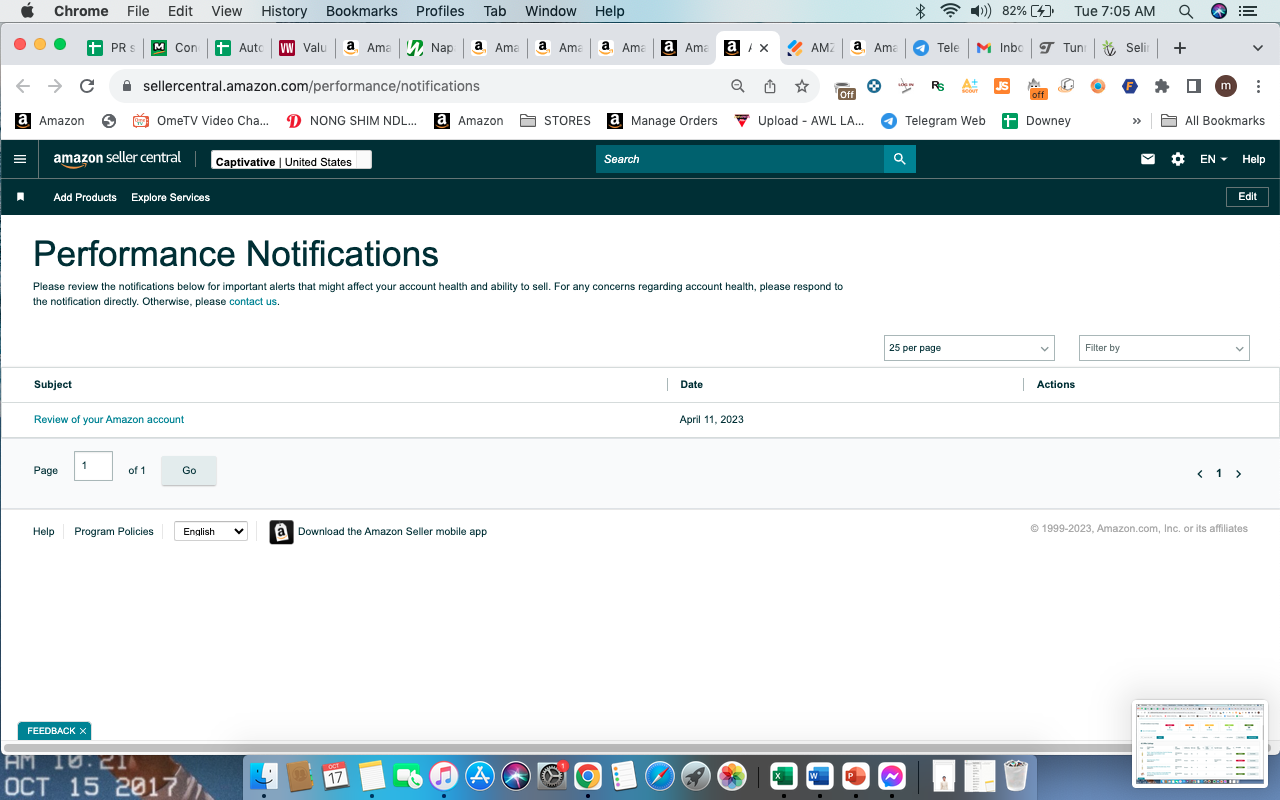Click the Edit button in the header

[x=1247, y=197]
